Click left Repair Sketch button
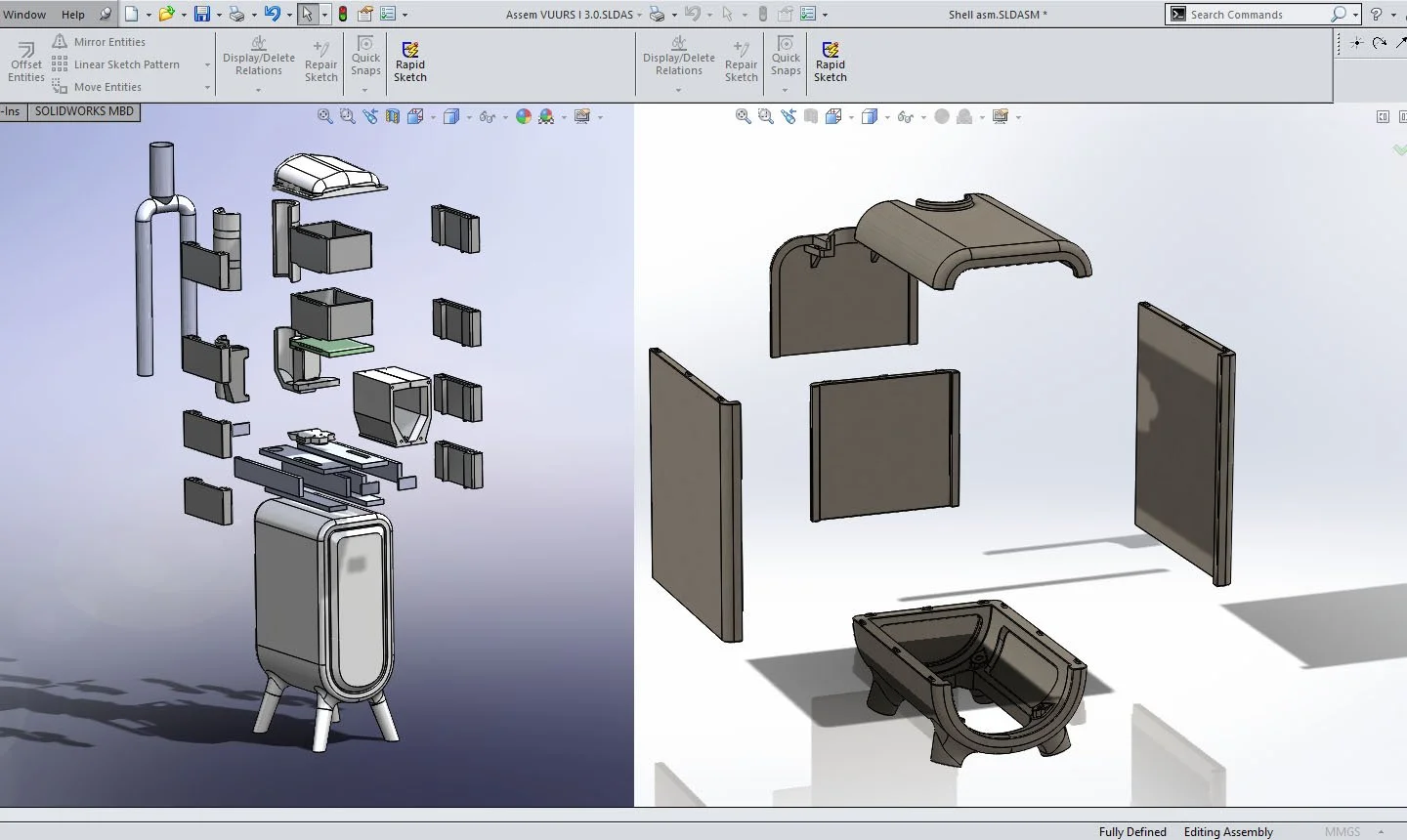The width and height of the screenshot is (1407, 840). click(x=320, y=62)
